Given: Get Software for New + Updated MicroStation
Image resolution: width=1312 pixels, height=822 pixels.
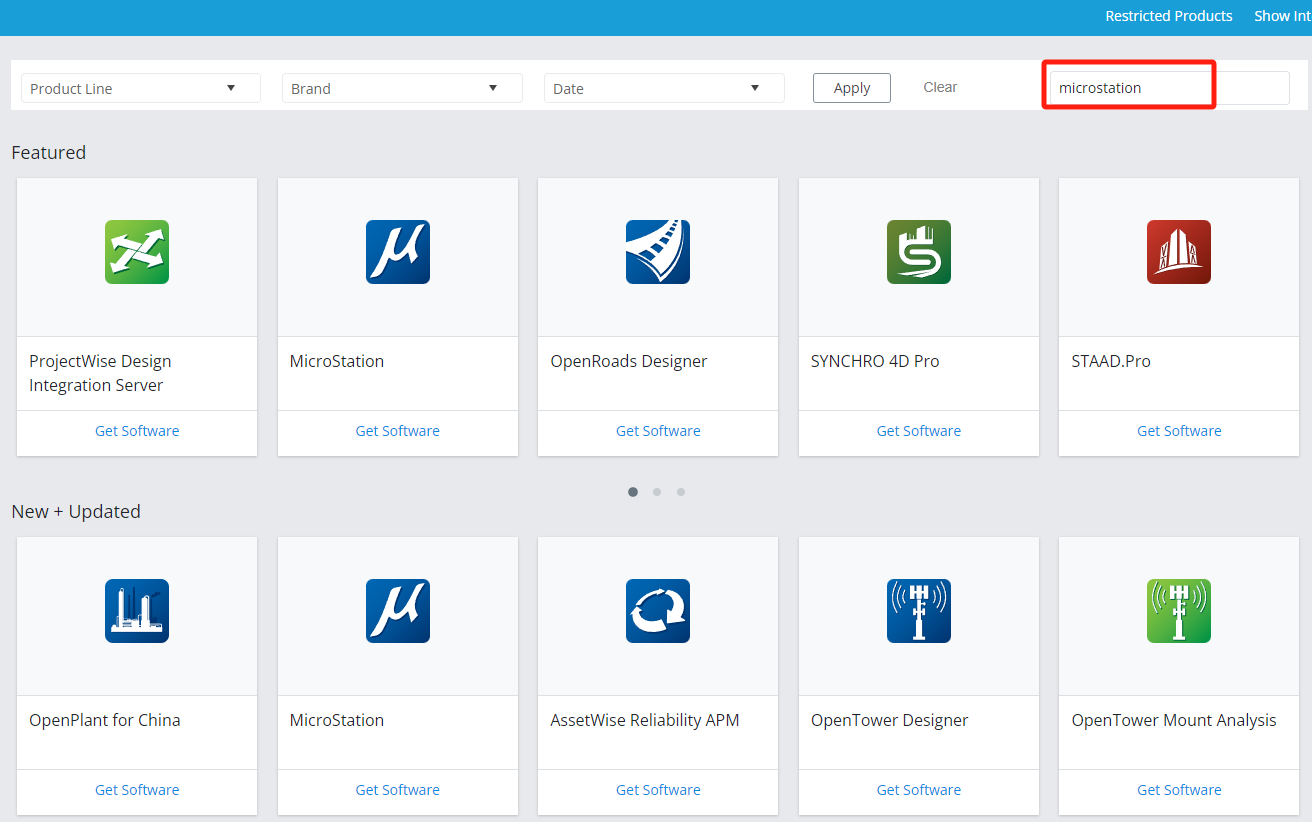Looking at the screenshot, I should point(398,790).
